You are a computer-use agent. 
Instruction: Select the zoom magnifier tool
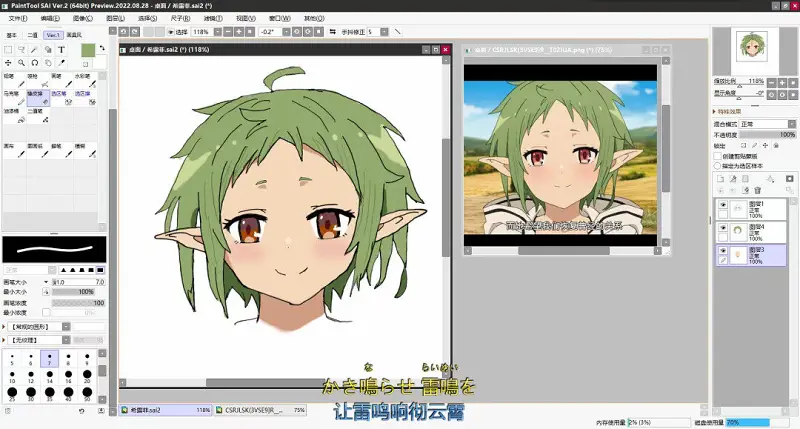(x=21, y=63)
